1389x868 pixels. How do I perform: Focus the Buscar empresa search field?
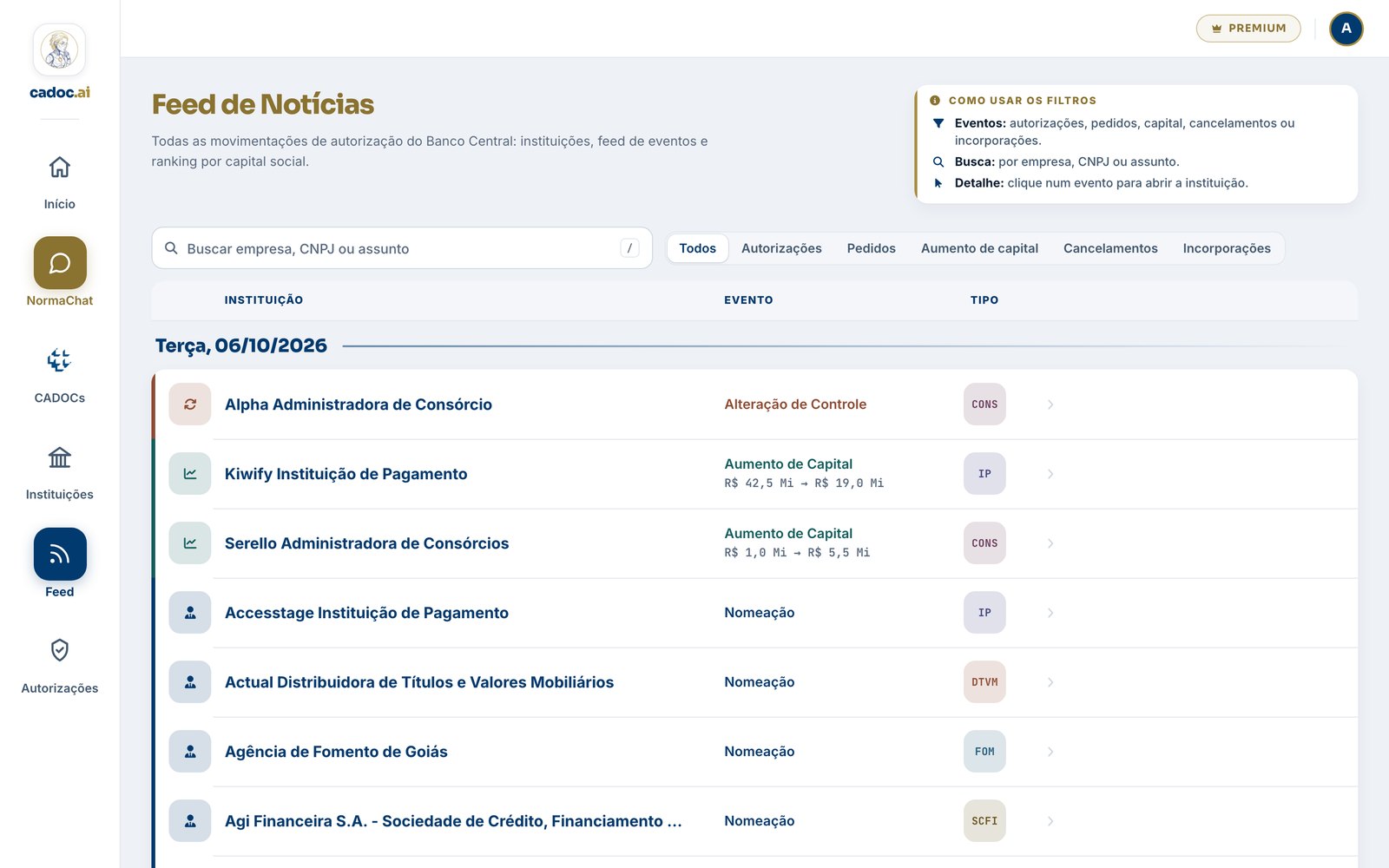click(402, 248)
